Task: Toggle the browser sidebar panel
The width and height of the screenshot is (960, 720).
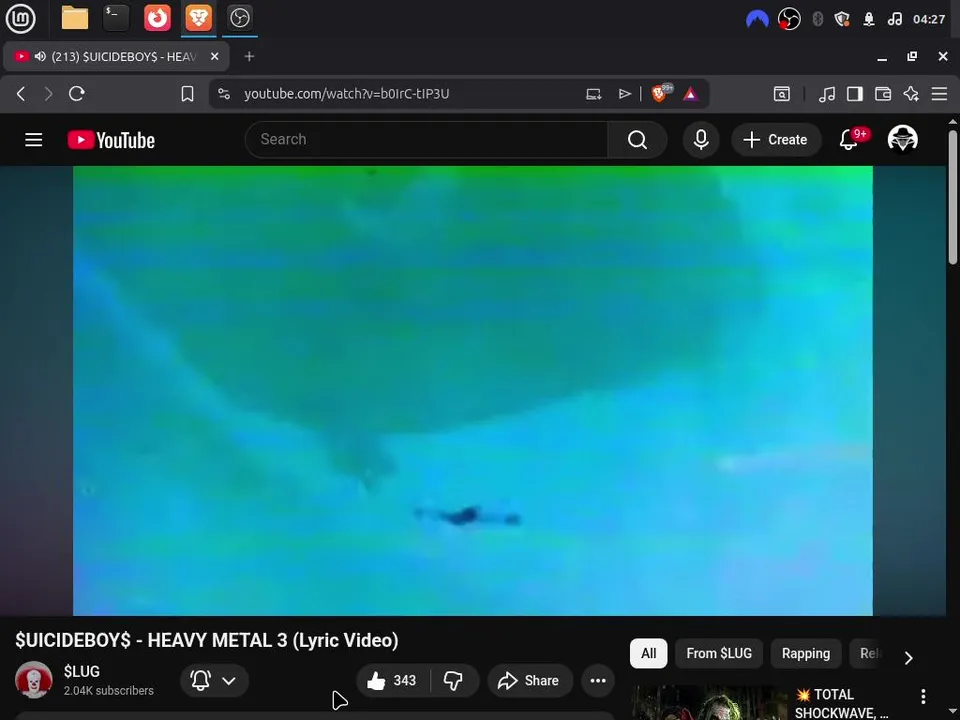Action: tap(855, 94)
